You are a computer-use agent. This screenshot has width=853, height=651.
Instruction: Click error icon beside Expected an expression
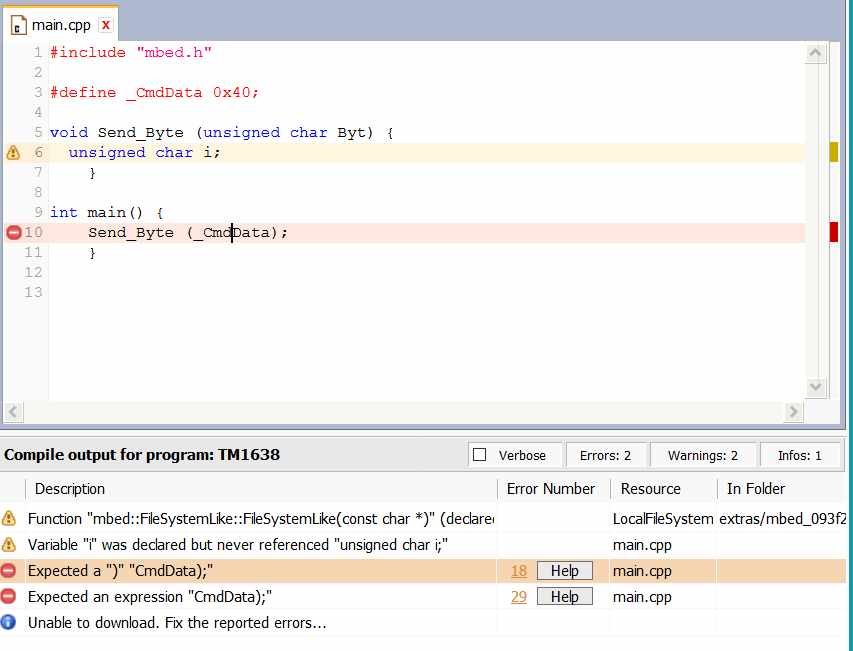pos(9,596)
